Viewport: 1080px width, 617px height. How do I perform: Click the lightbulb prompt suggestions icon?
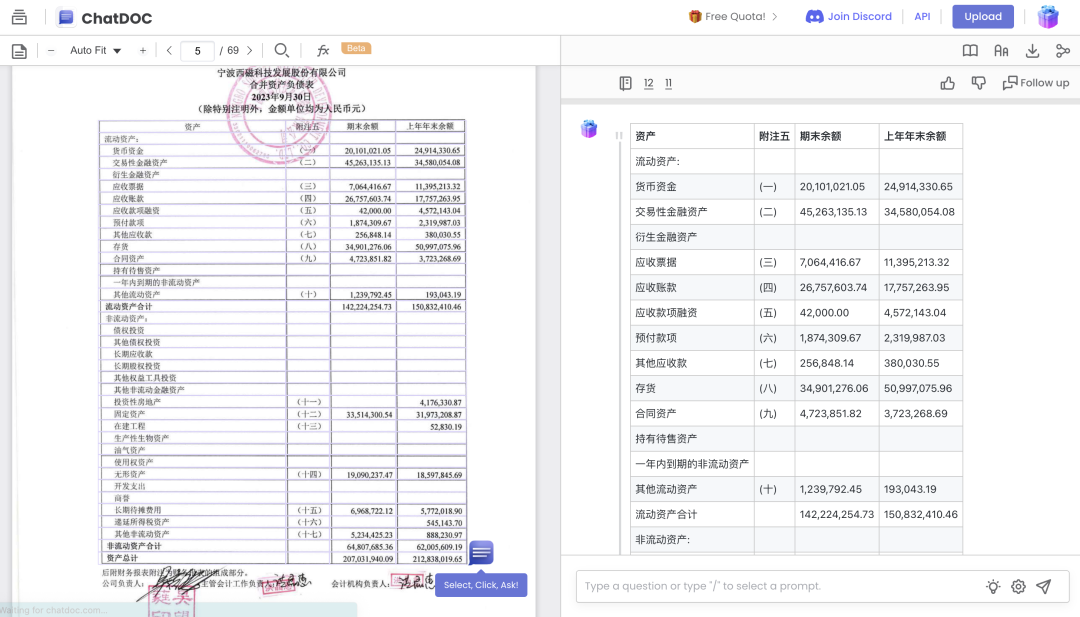[992, 587]
